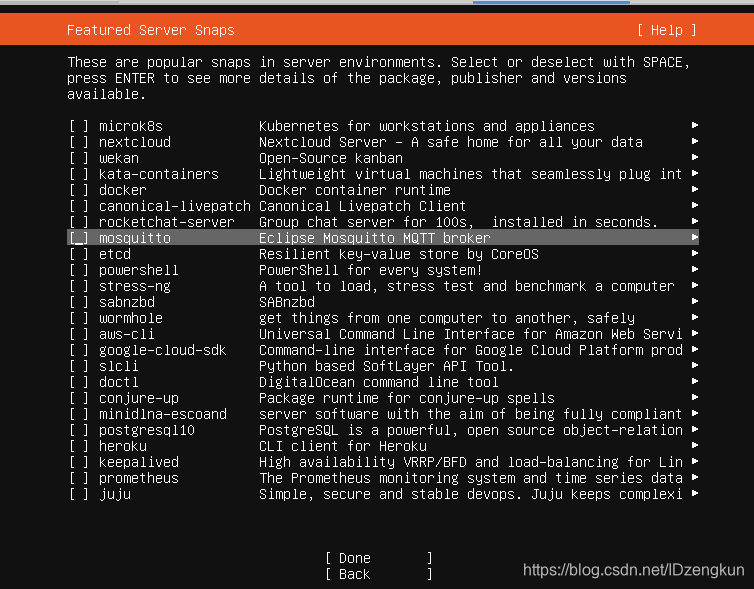Expand details arrow for kata-containers row

point(695,173)
